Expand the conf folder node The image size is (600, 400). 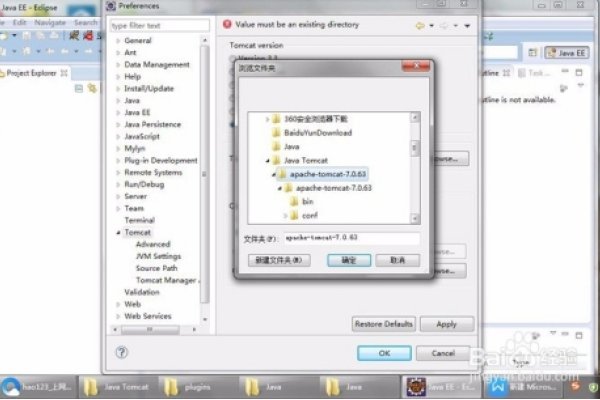283,215
